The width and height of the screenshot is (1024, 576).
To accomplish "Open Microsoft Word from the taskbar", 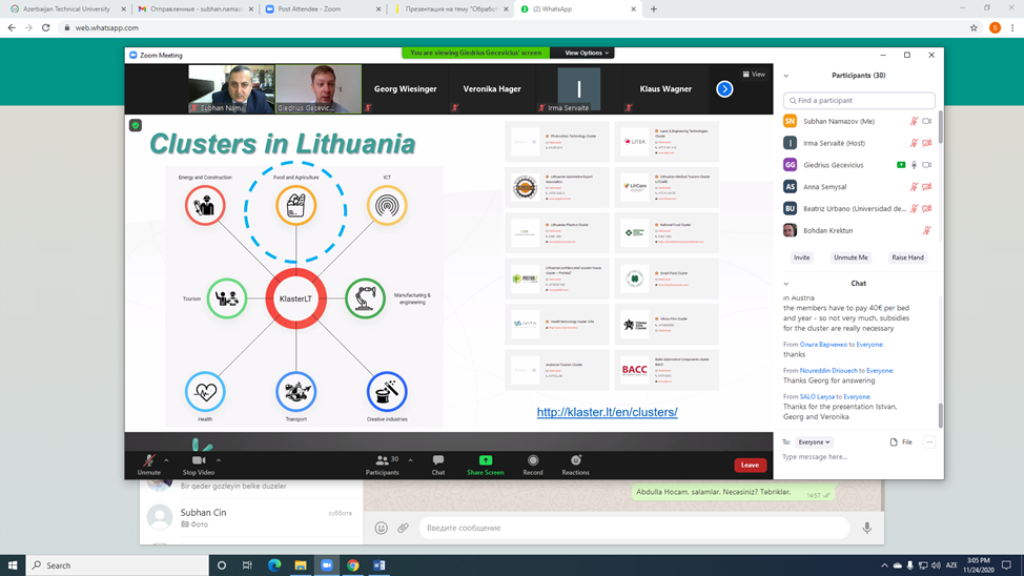I will pyautogui.click(x=379, y=565).
